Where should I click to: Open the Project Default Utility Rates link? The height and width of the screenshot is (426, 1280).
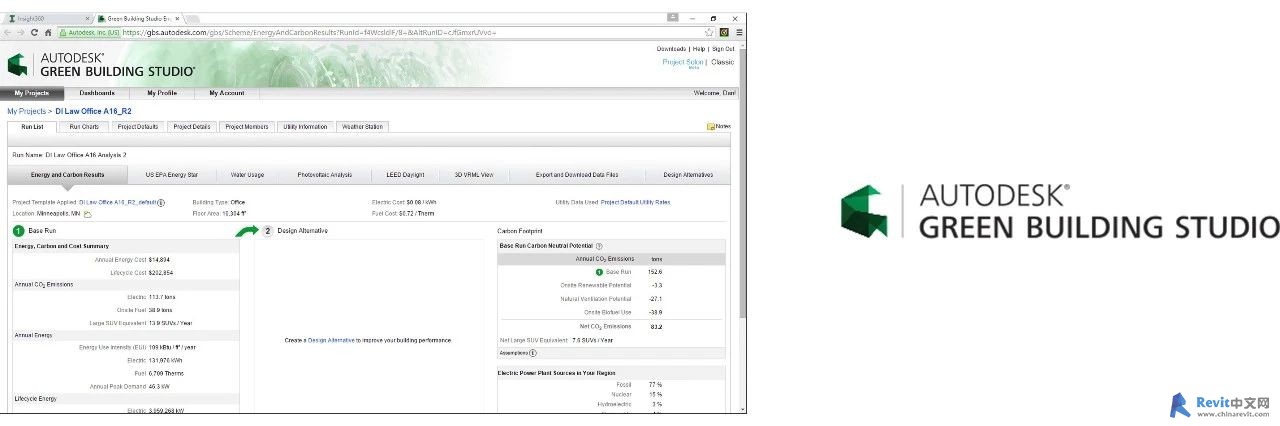coord(635,203)
